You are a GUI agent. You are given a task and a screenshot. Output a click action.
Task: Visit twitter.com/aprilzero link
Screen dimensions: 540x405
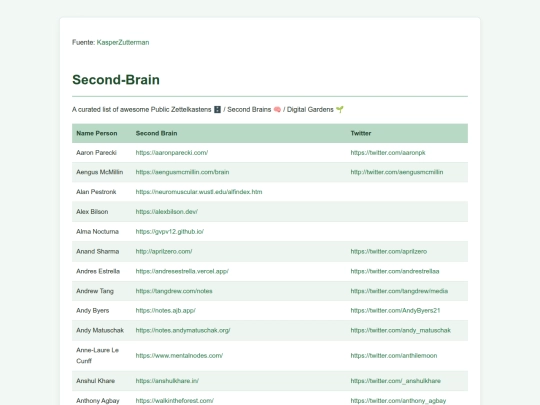click(389, 251)
